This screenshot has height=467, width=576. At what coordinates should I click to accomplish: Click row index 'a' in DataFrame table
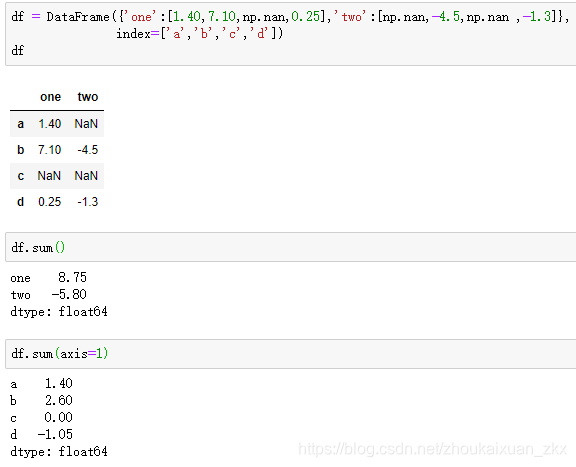point(21,124)
